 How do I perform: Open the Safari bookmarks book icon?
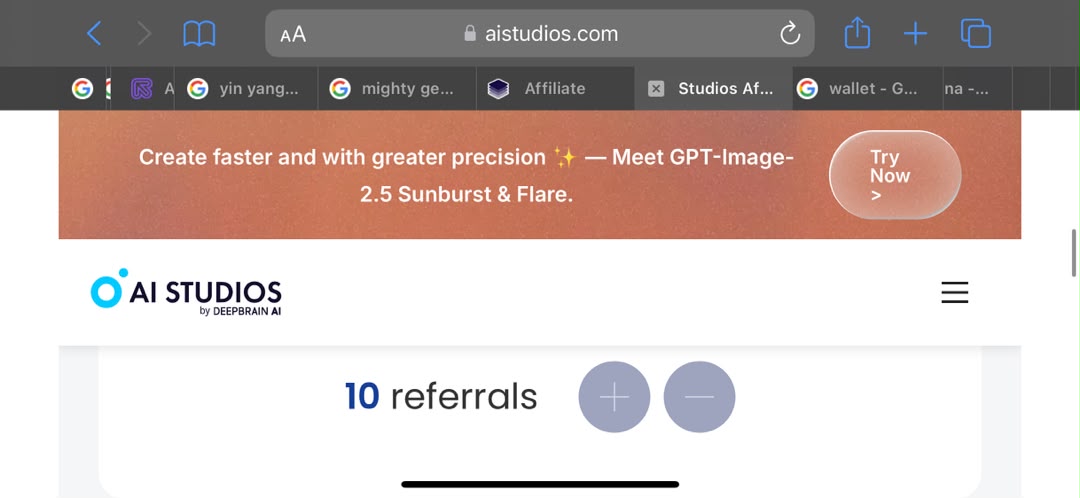tap(199, 33)
